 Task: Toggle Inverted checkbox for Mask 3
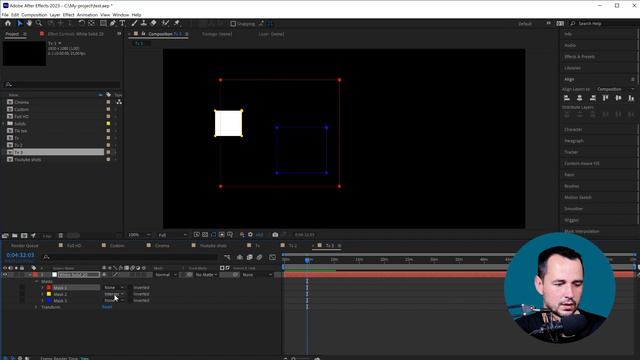[130, 300]
